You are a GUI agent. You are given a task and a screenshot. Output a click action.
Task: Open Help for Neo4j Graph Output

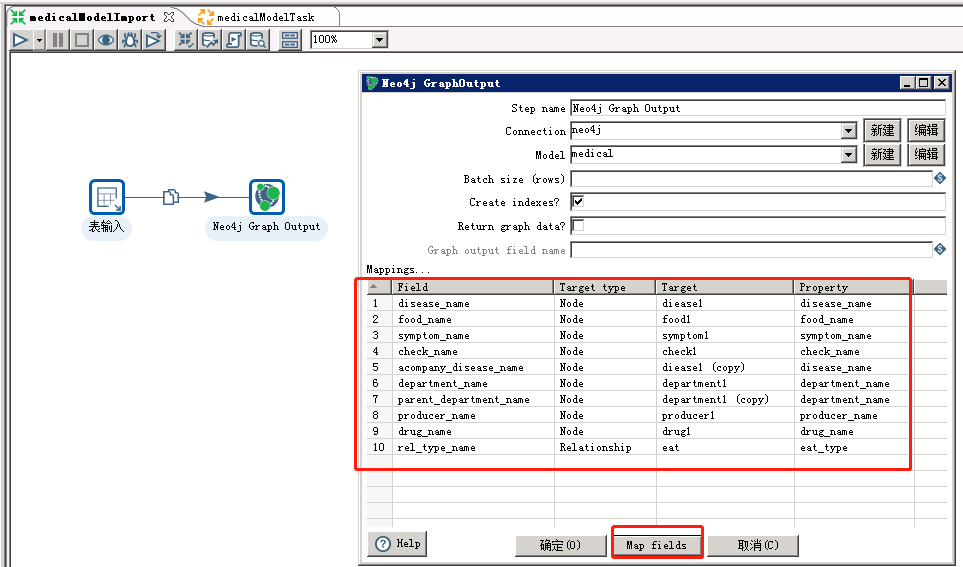[397, 544]
